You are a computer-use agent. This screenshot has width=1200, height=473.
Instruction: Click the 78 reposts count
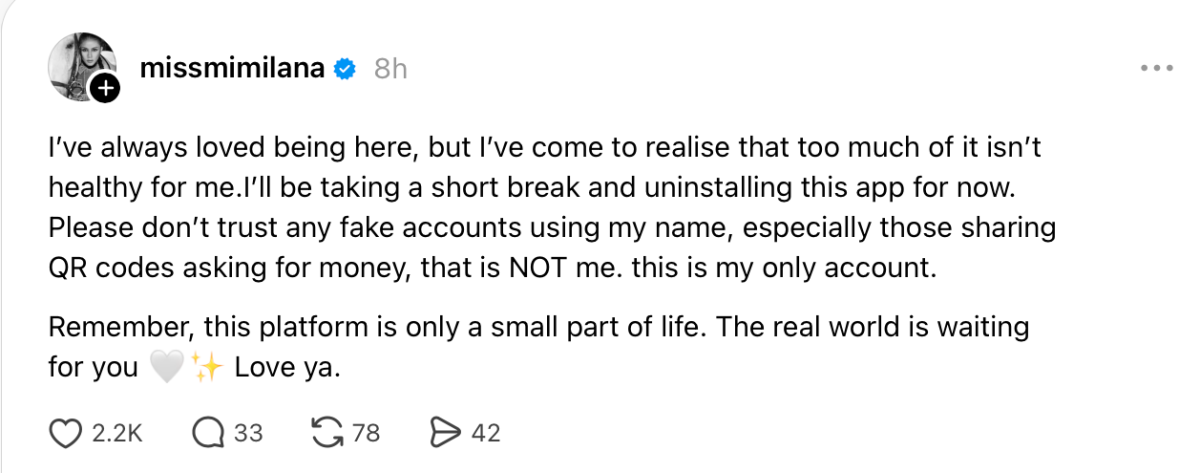tap(366, 433)
